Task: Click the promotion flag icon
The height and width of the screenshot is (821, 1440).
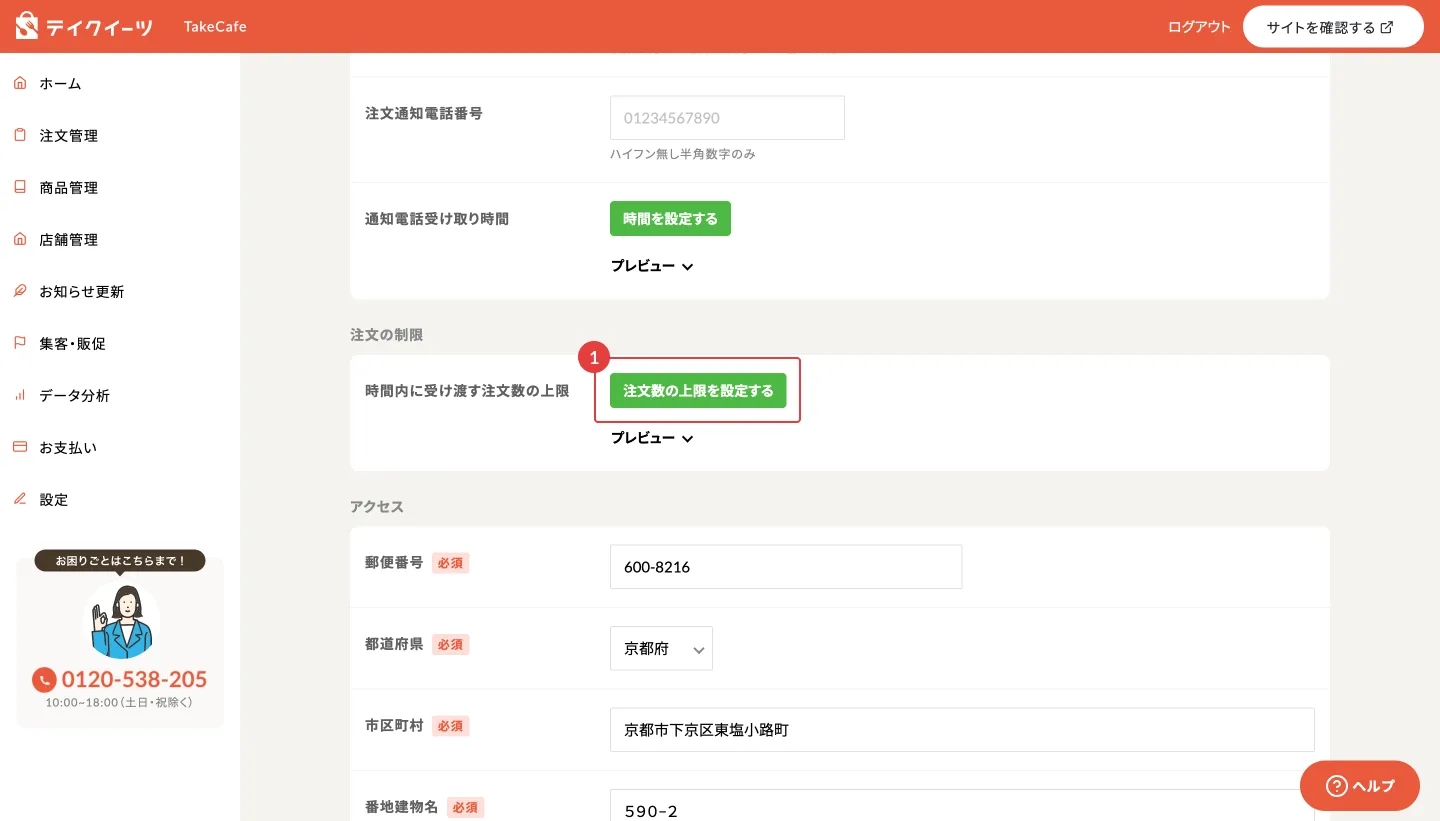Action: pyautogui.click(x=20, y=343)
